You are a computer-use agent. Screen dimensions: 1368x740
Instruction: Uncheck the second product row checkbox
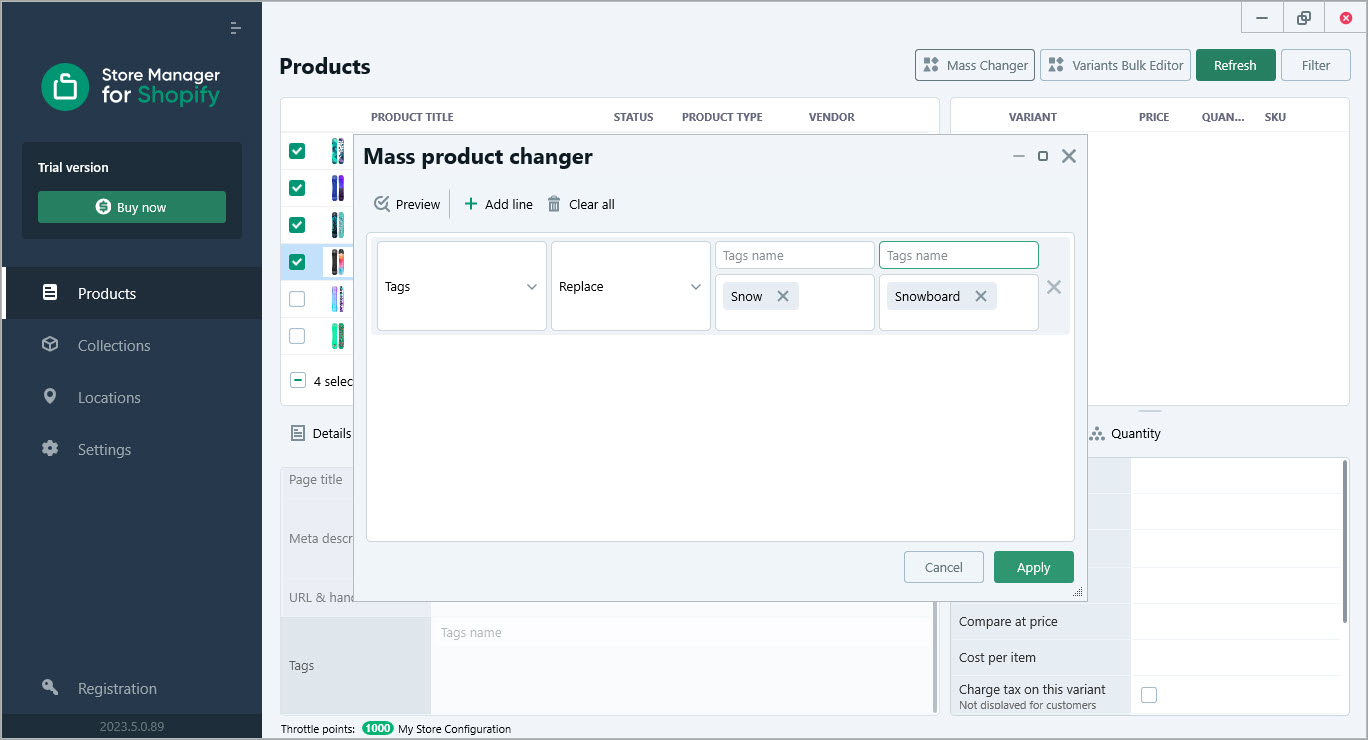tap(297, 188)
